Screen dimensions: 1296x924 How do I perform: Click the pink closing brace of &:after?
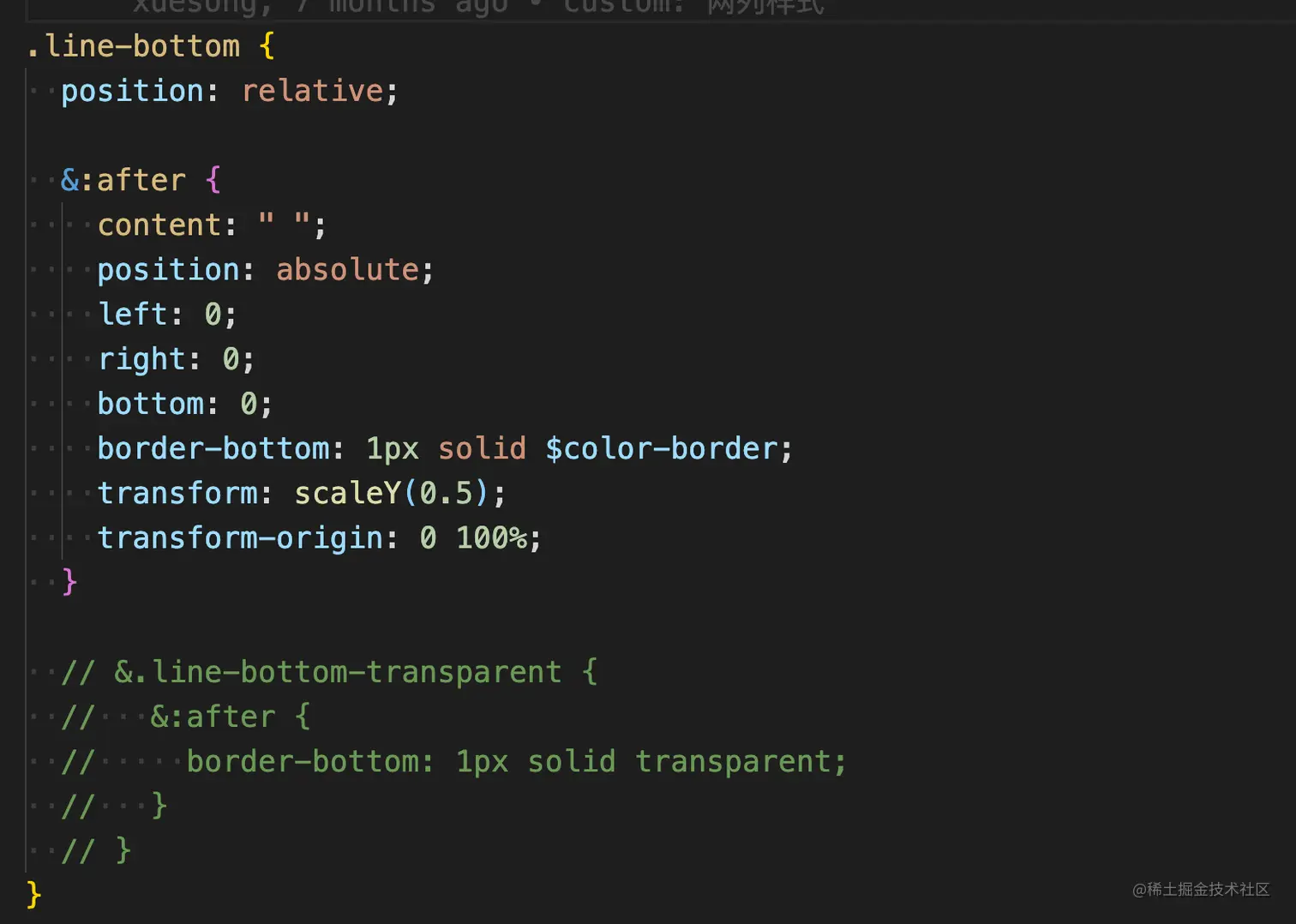(69, 582)
